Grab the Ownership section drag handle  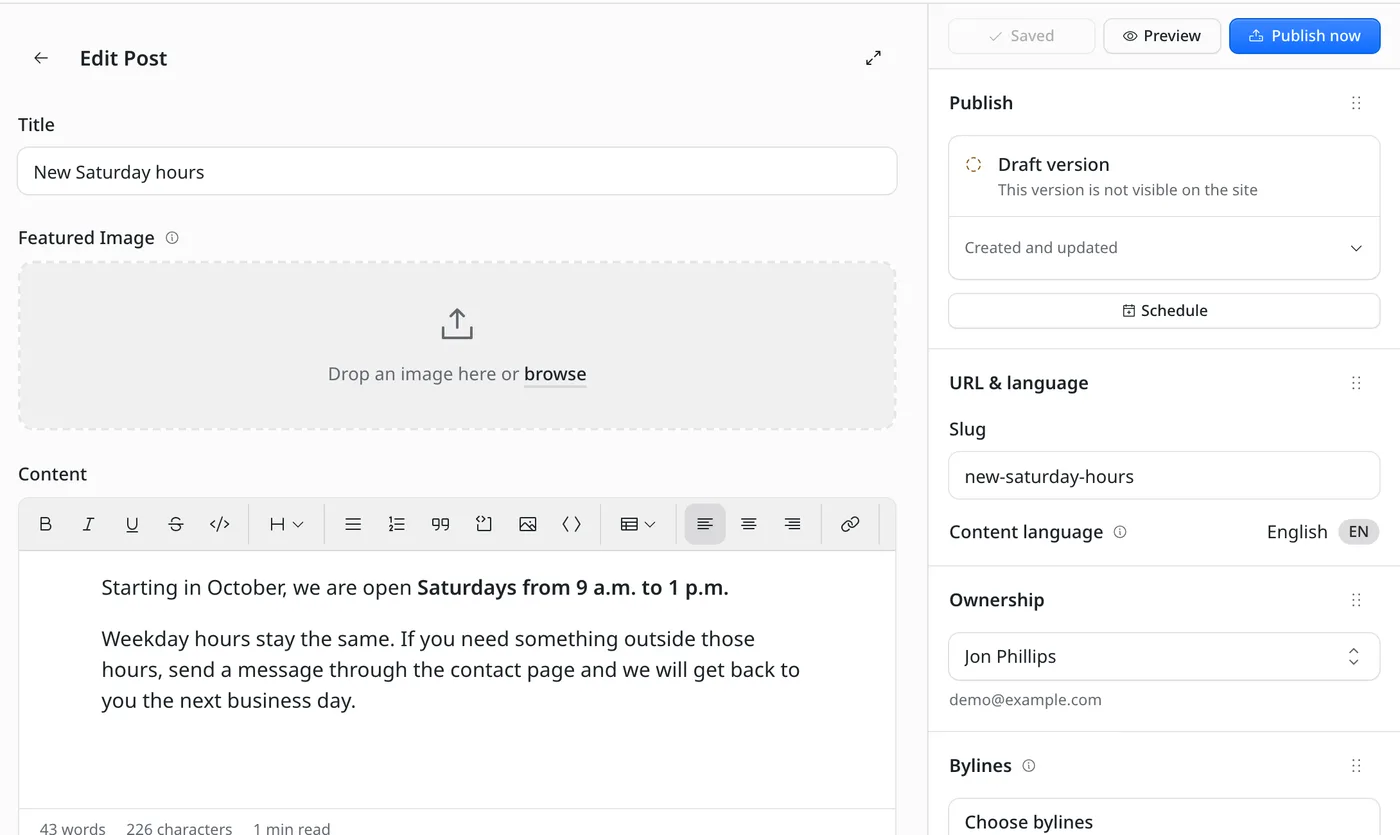pyautogui.click(x=1356, y=600)
